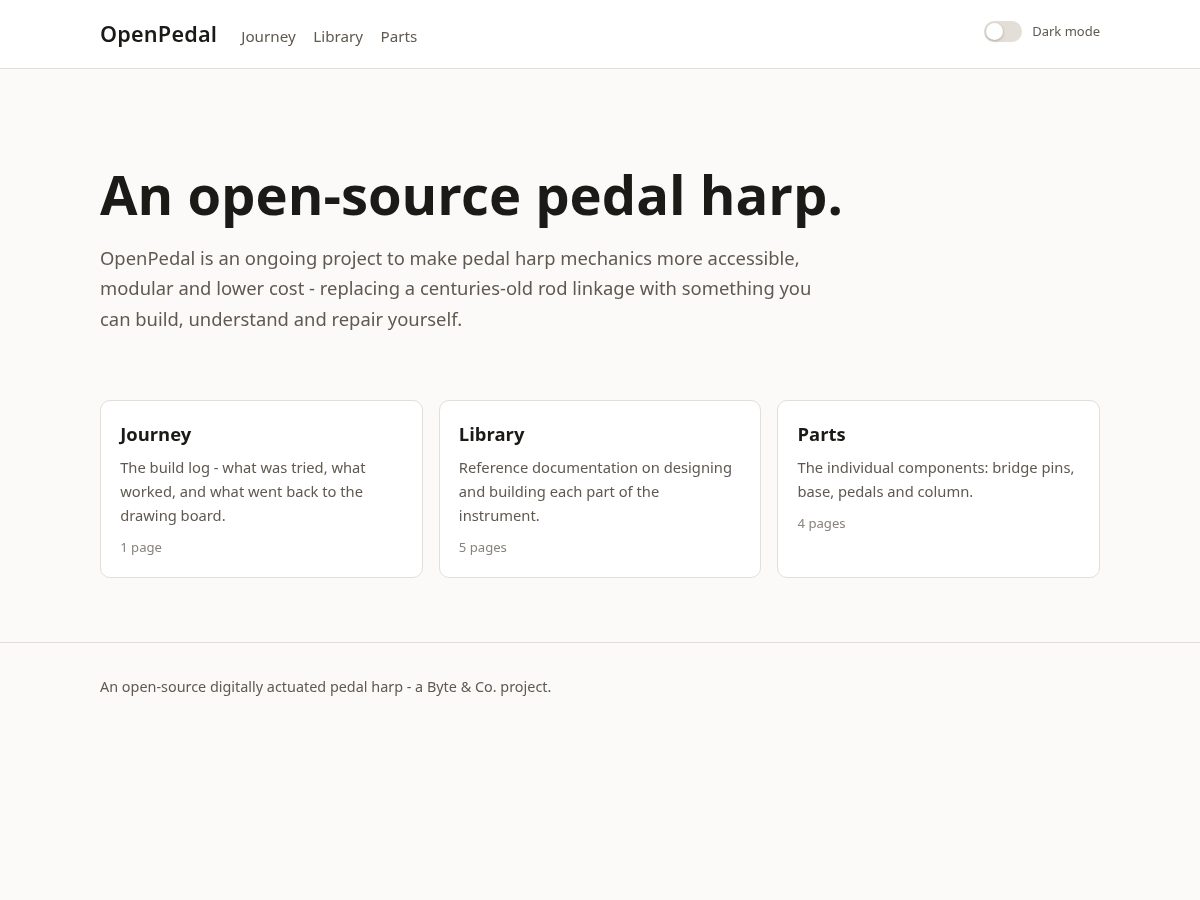Open the Library card heading

pyautogui.click(x=491, y=434)
